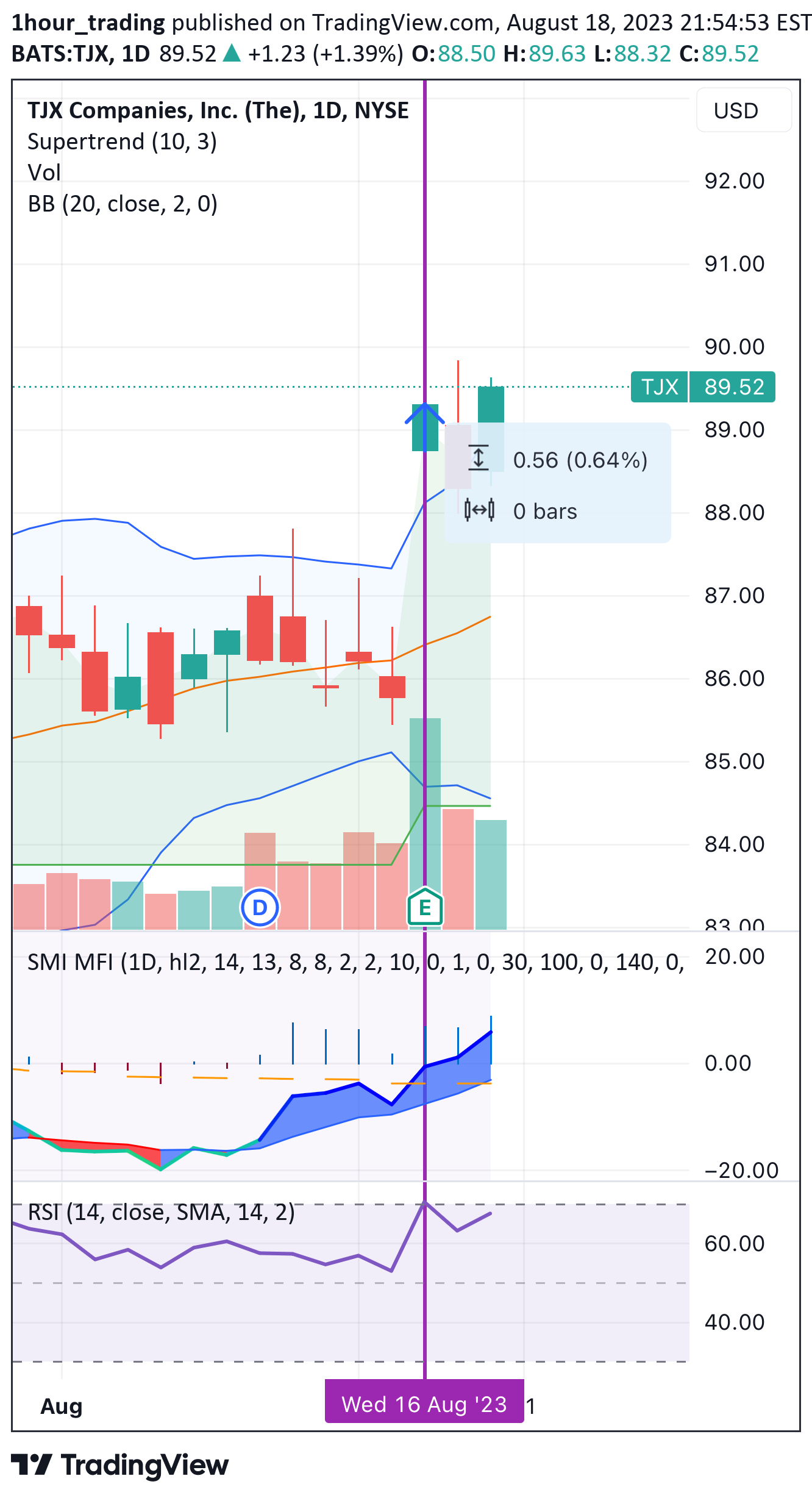Screen dimensions: 812x1498
Task: Click the 1hour_trading author name
Action: coord(88,23)
